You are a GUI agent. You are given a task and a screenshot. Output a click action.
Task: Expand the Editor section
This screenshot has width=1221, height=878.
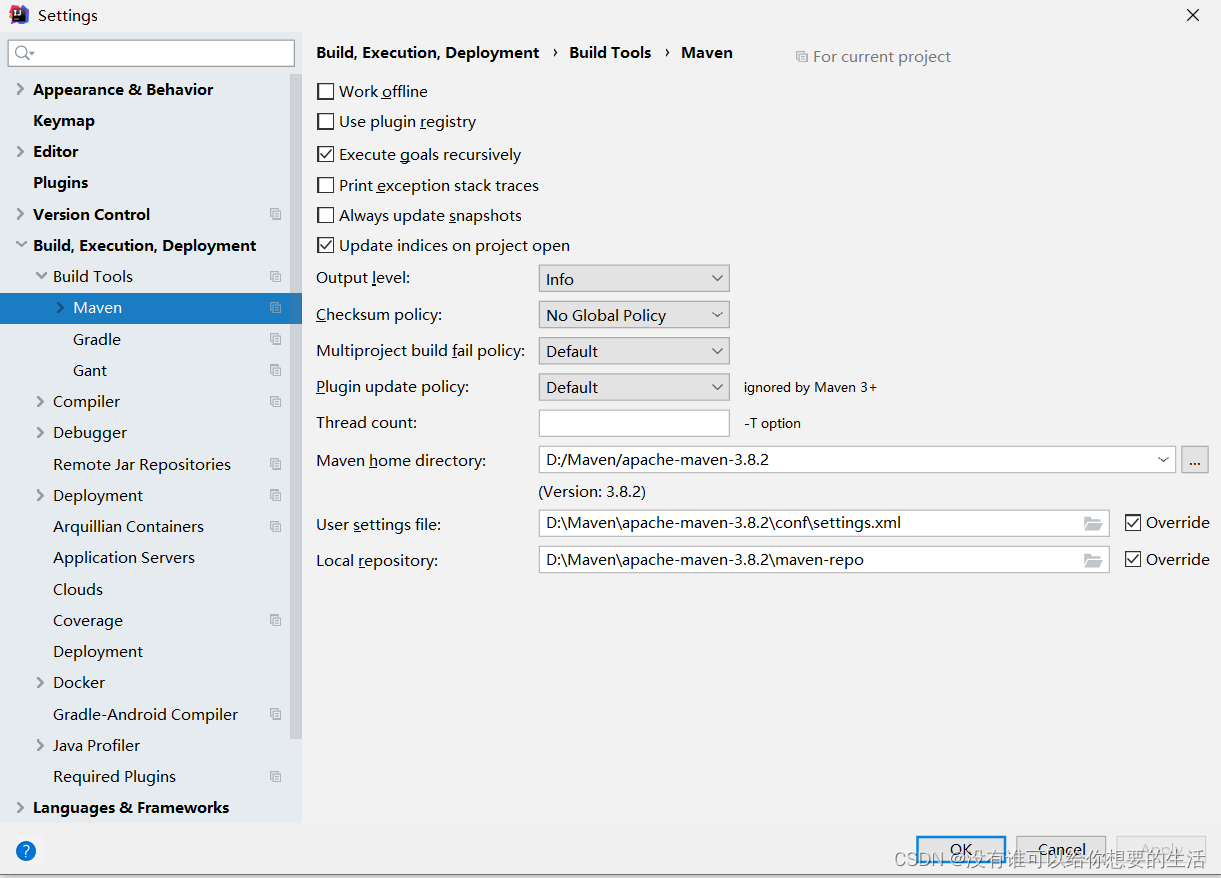(x=20, y=151)
